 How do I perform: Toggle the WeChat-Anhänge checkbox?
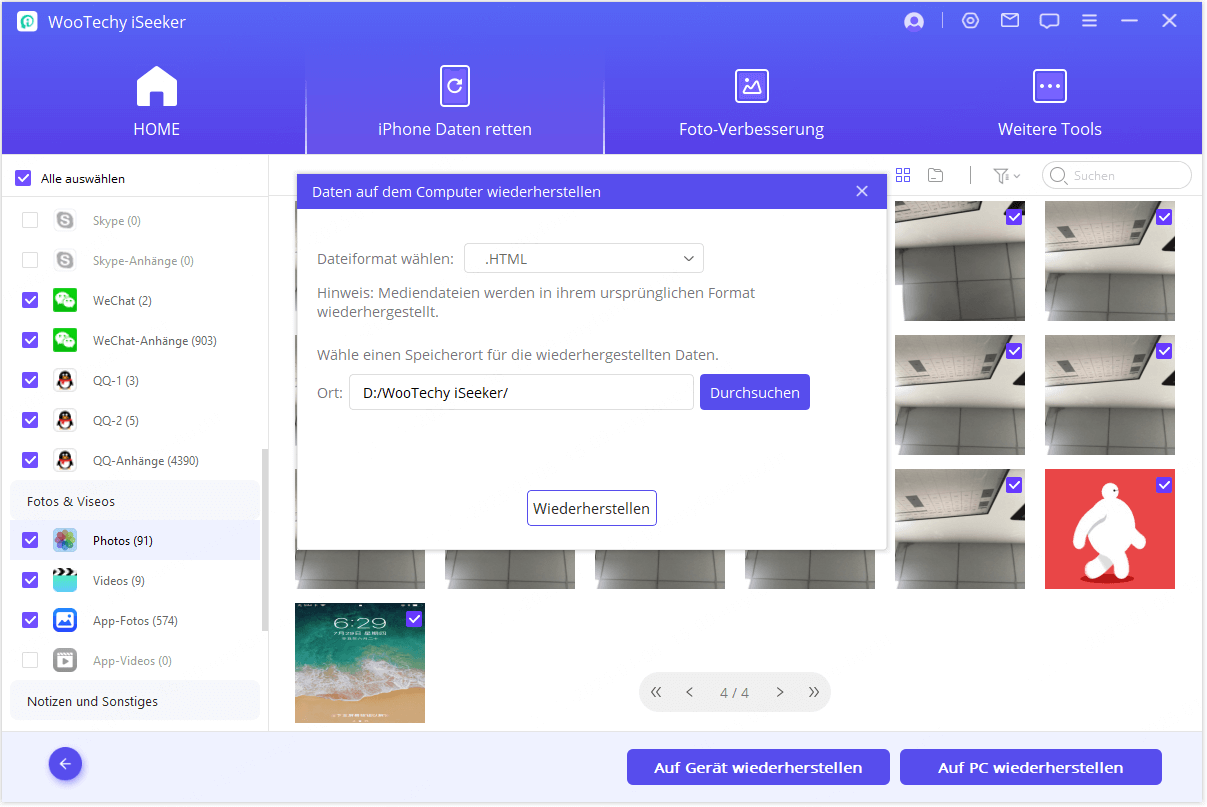tap(30, 340)
